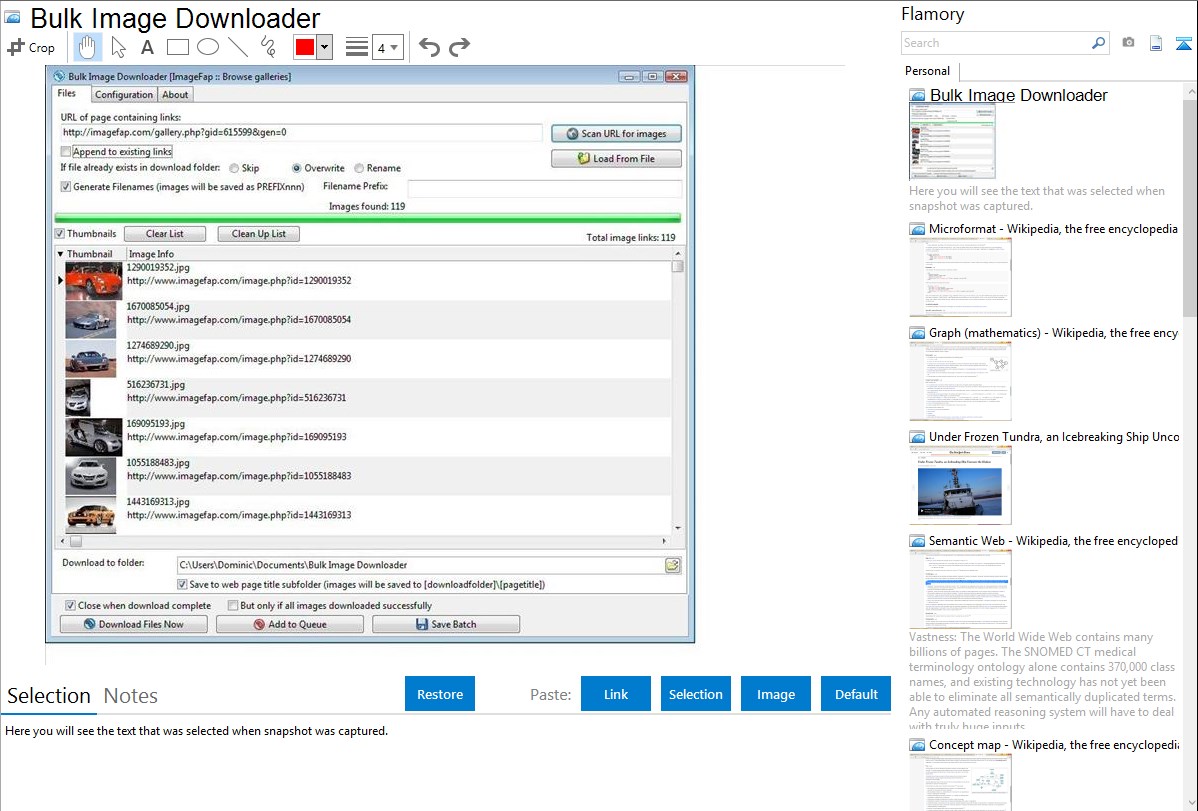The width and height of the screenshot is (1198, 811).
Task: Click the Filename Prefix input field
Action: coord(545,188)
